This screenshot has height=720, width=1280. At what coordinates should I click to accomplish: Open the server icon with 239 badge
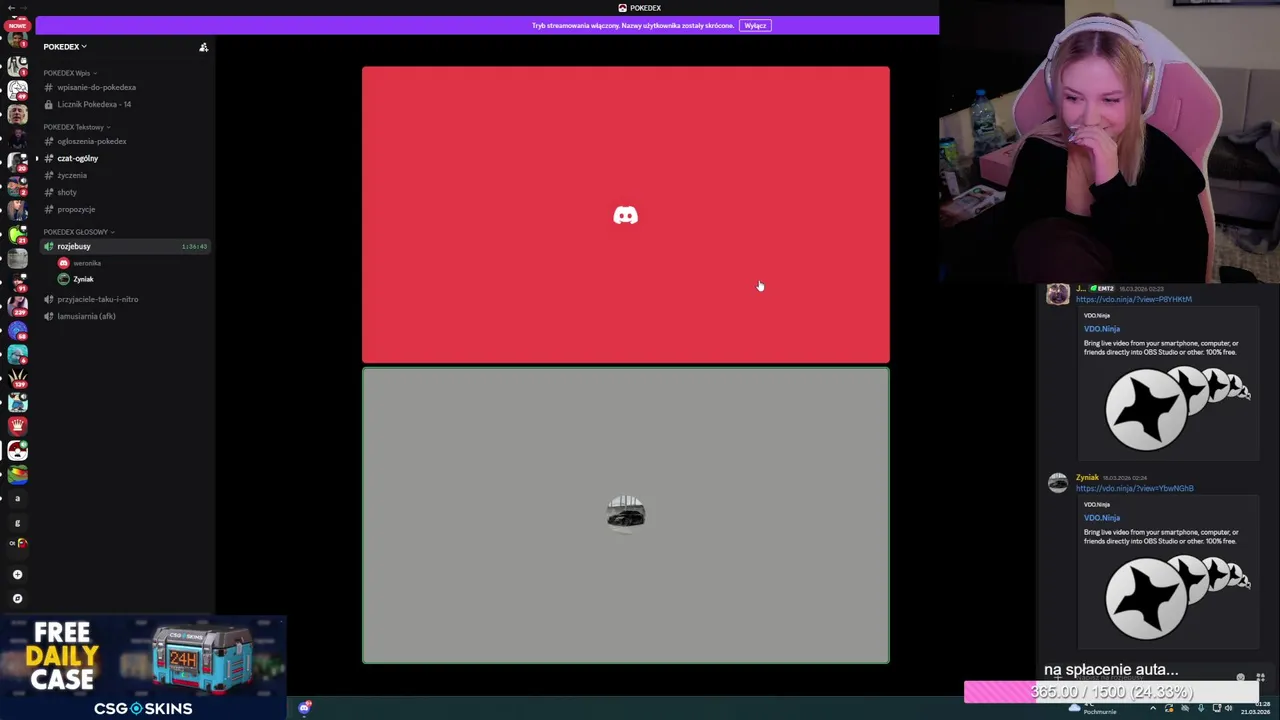[x=17, y=306]
